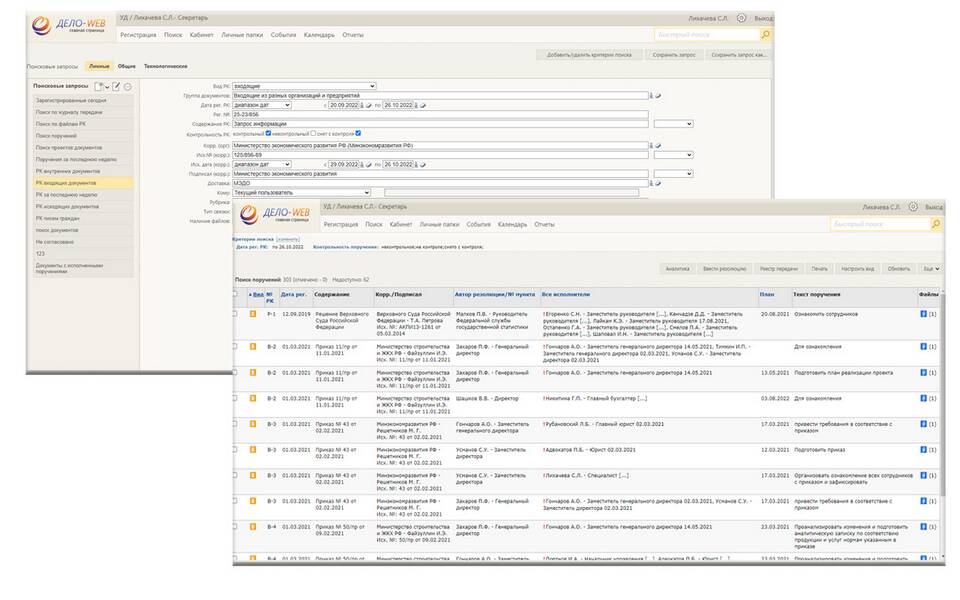This screenshot has width=960, height=600.
Task: Open settings gear in front results window
Action: coord(913,207)
